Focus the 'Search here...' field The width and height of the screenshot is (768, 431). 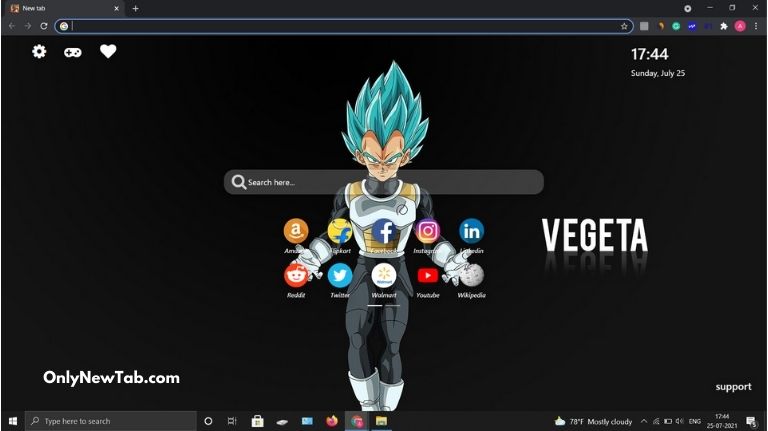click(384, 182)
